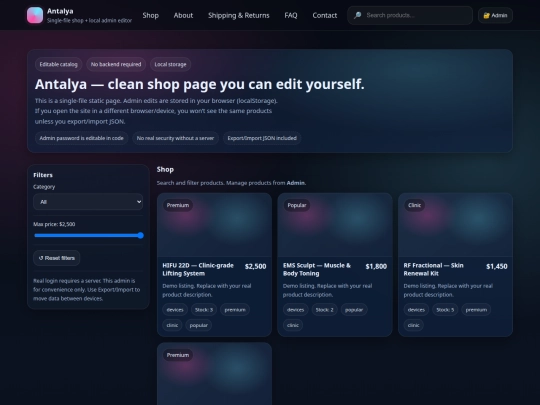Adjust the Max price slider
This screenshot has width=540, height=405.
(x=89, y=236)
